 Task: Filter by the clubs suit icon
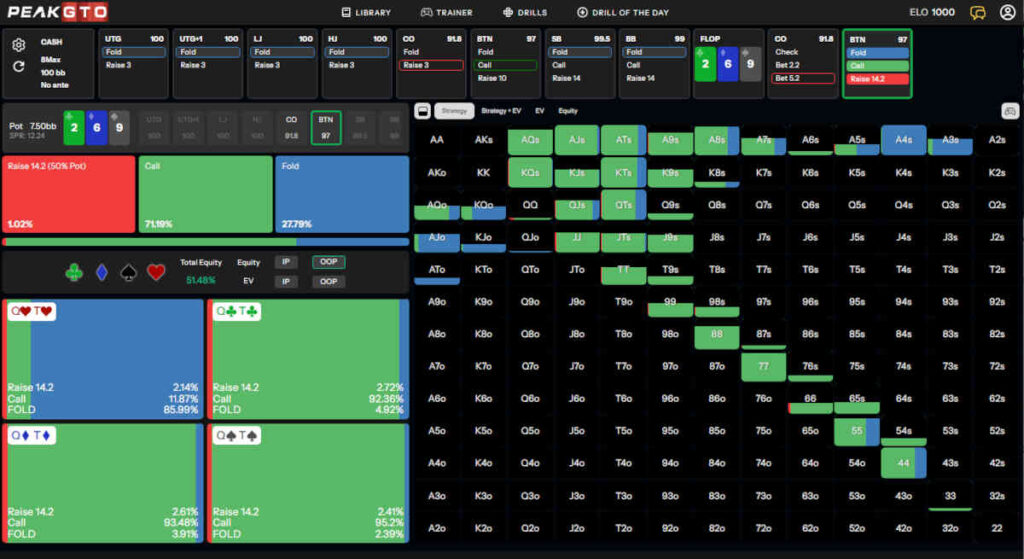pos(74,272)
